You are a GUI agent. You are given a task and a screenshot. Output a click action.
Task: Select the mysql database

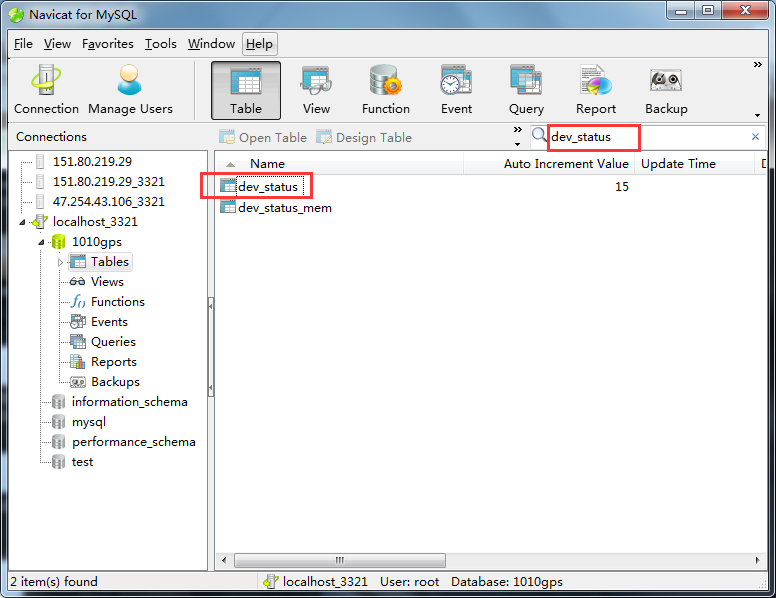89,422
